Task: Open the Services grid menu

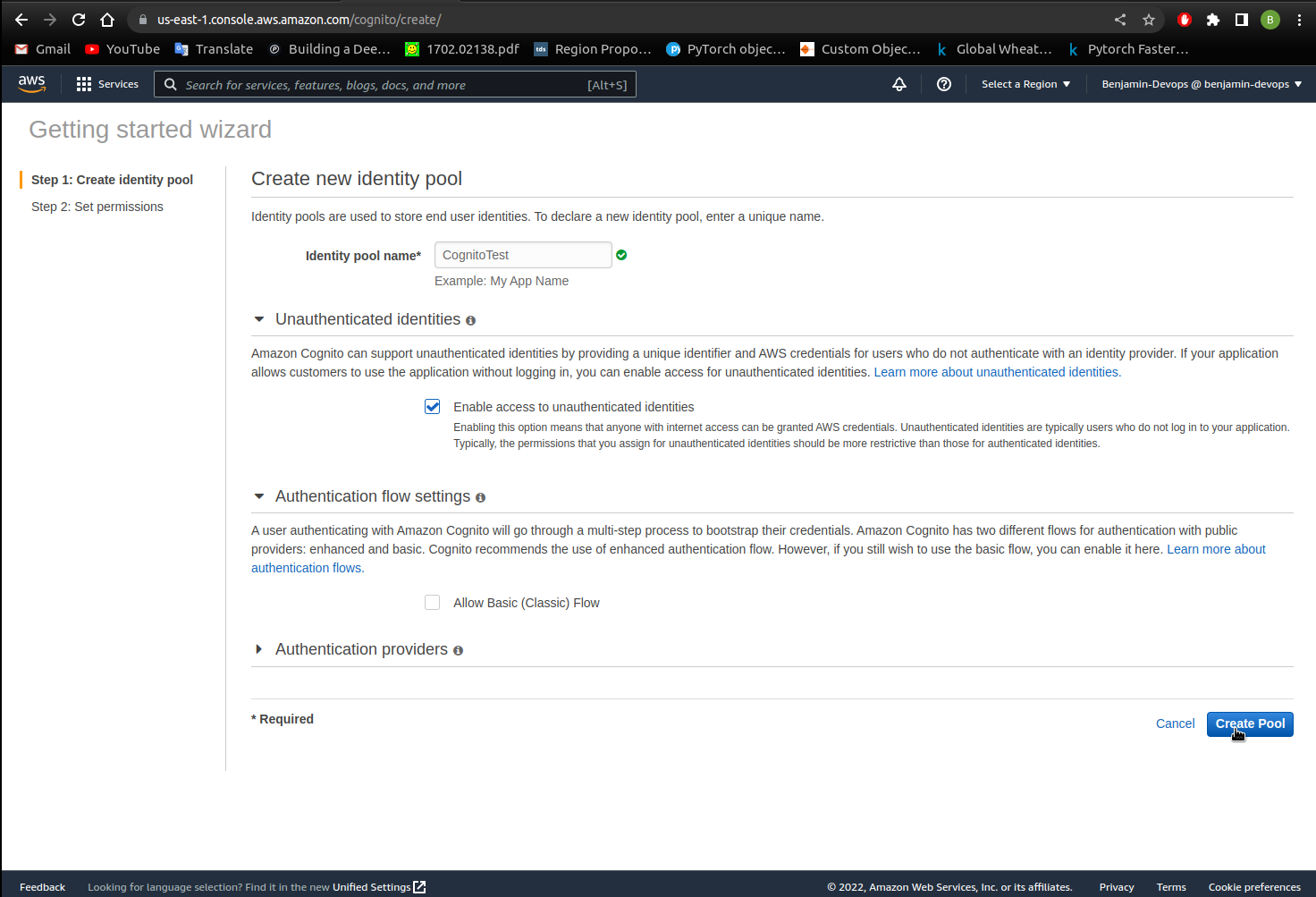Action: coord(107,84)
